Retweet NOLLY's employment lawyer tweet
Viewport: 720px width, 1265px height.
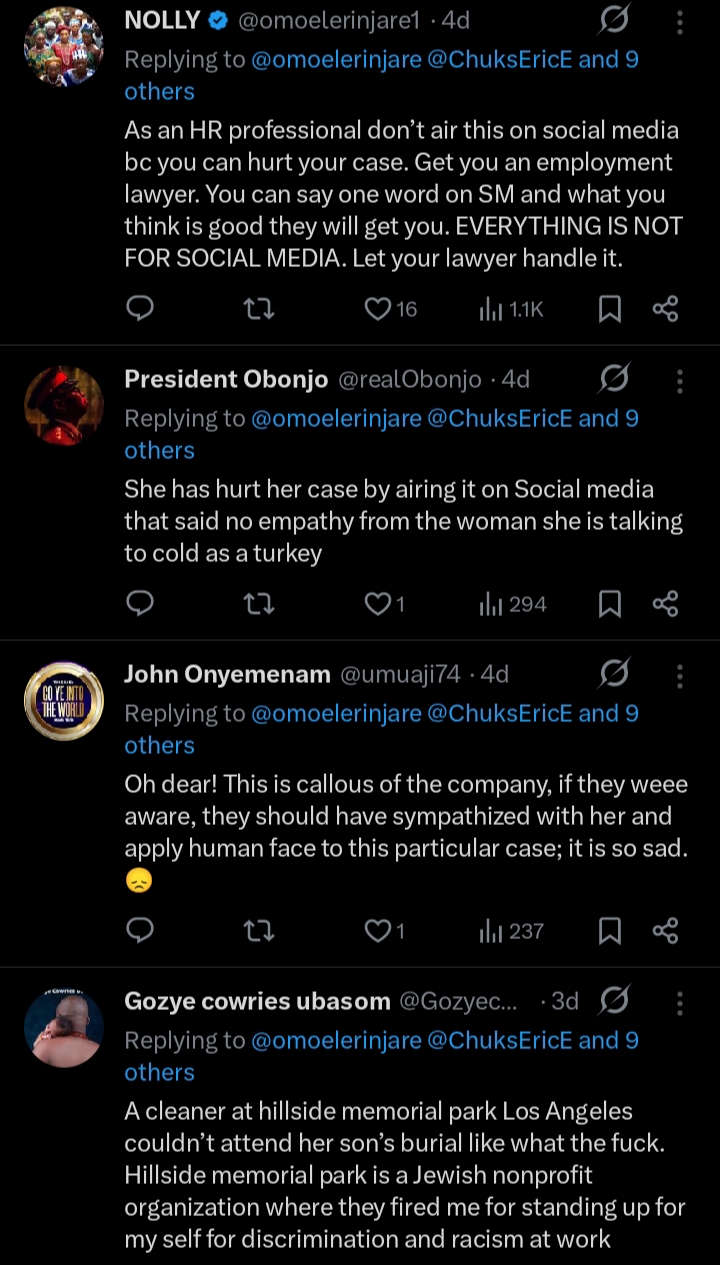pyautogui.click(x=259, y=310)
